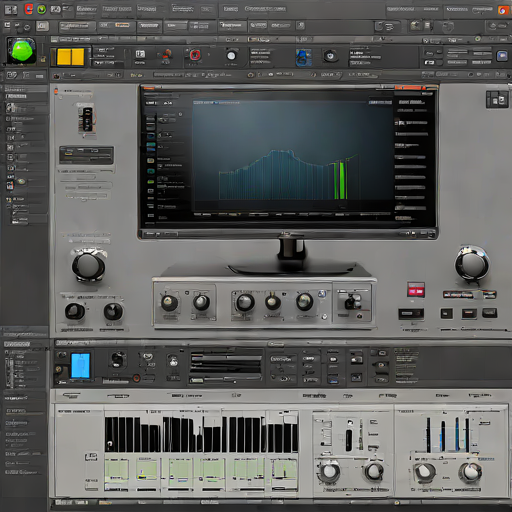Flip the toggle switch on amplifier's right section
The image size is (512, 512).
pyautogui.click(x=352, y=302)
